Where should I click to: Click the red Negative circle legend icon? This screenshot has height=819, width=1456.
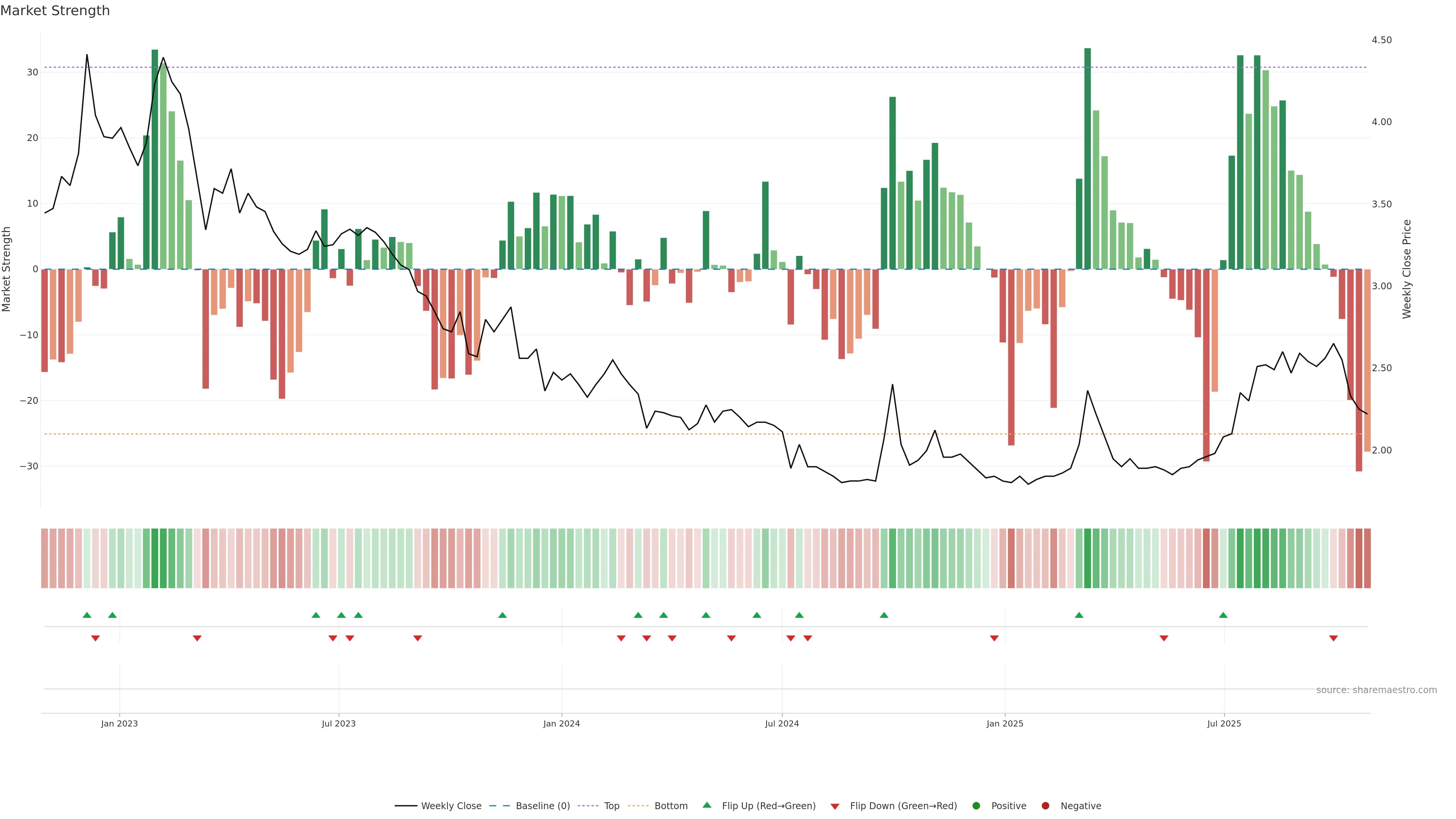click(1045, 805)
